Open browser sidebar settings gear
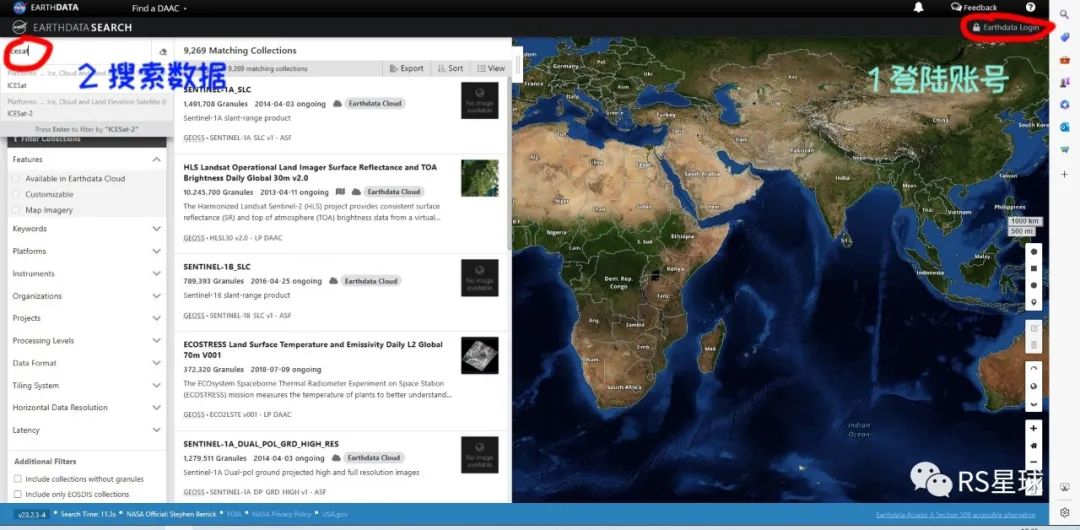The width and height of the screenshot is (1080, 530). [1065, 512]
